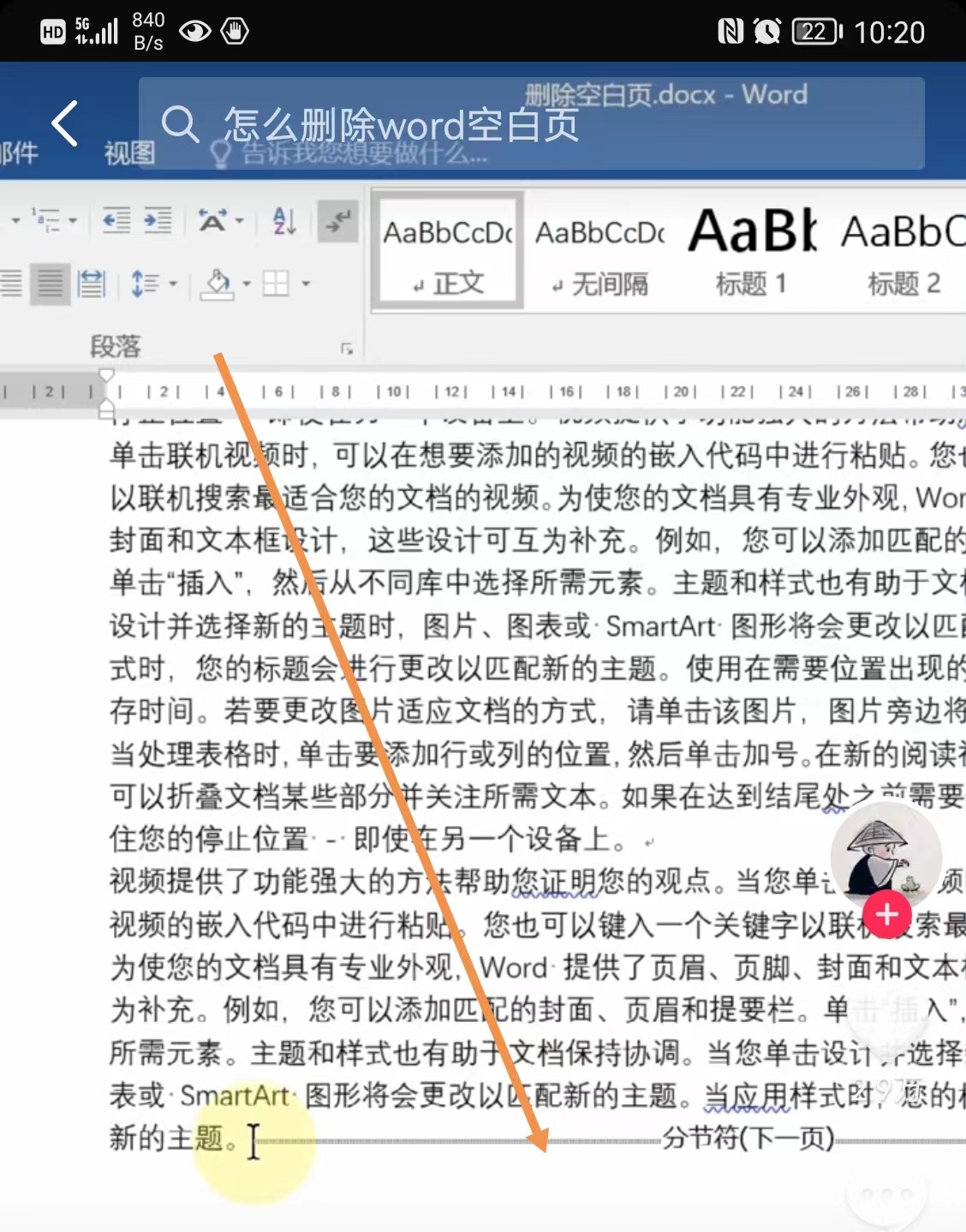Image resolution: width=966 pixels, height=1232 pixels.
Task: Select the Increase Indent icon
Action: pos(157,221)
